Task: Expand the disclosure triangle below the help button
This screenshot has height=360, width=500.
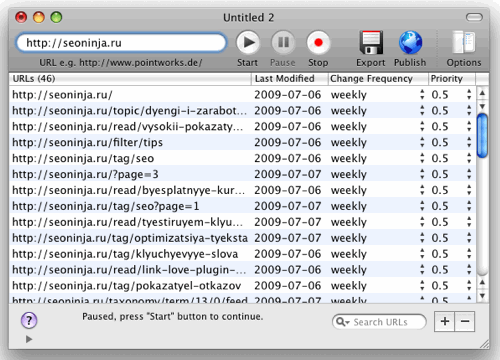Action: coord(29,339)
